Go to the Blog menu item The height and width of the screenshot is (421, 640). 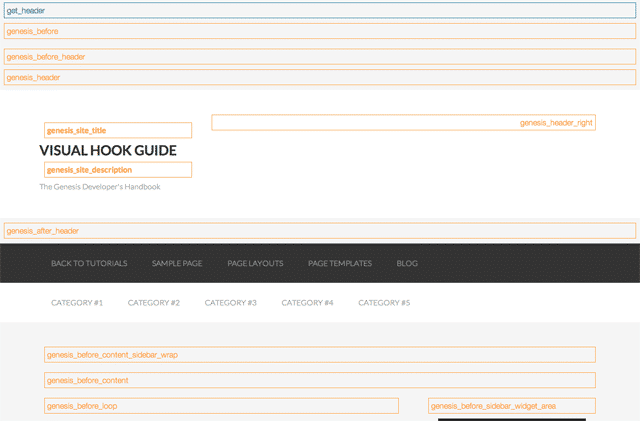point(407,263)
